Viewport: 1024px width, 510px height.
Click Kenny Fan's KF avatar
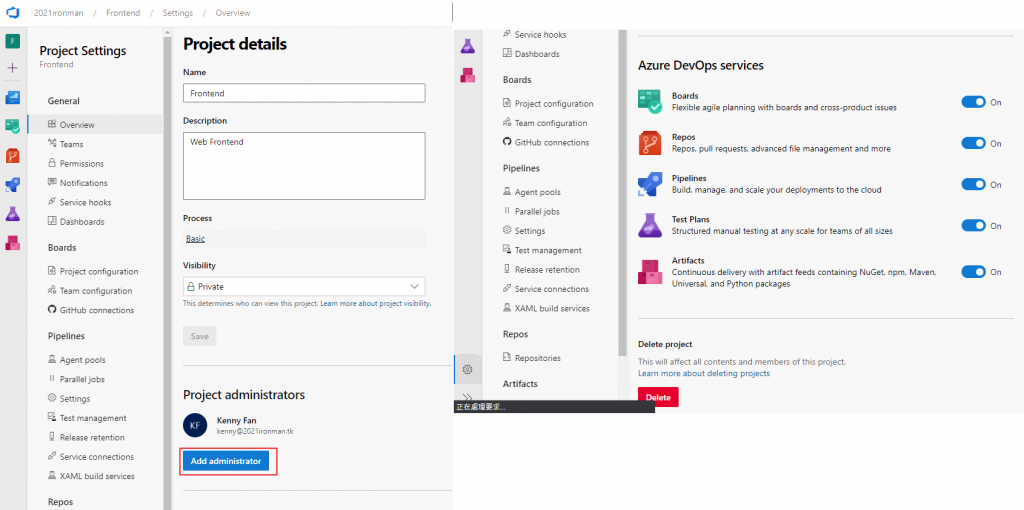click(x=195, y=425)
